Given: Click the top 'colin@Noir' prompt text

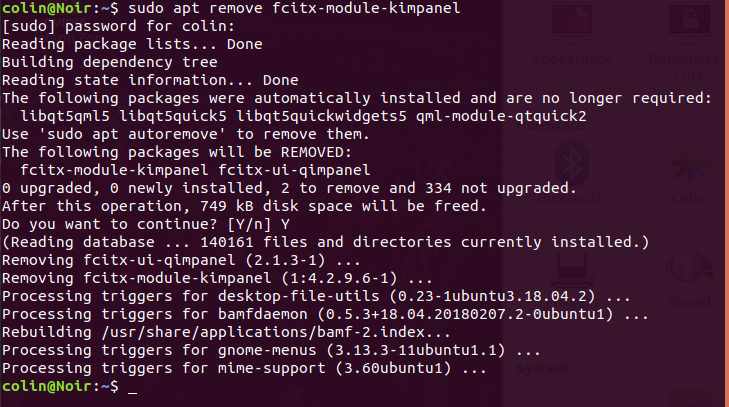Looking at the screenshot, I should (46, 8).
